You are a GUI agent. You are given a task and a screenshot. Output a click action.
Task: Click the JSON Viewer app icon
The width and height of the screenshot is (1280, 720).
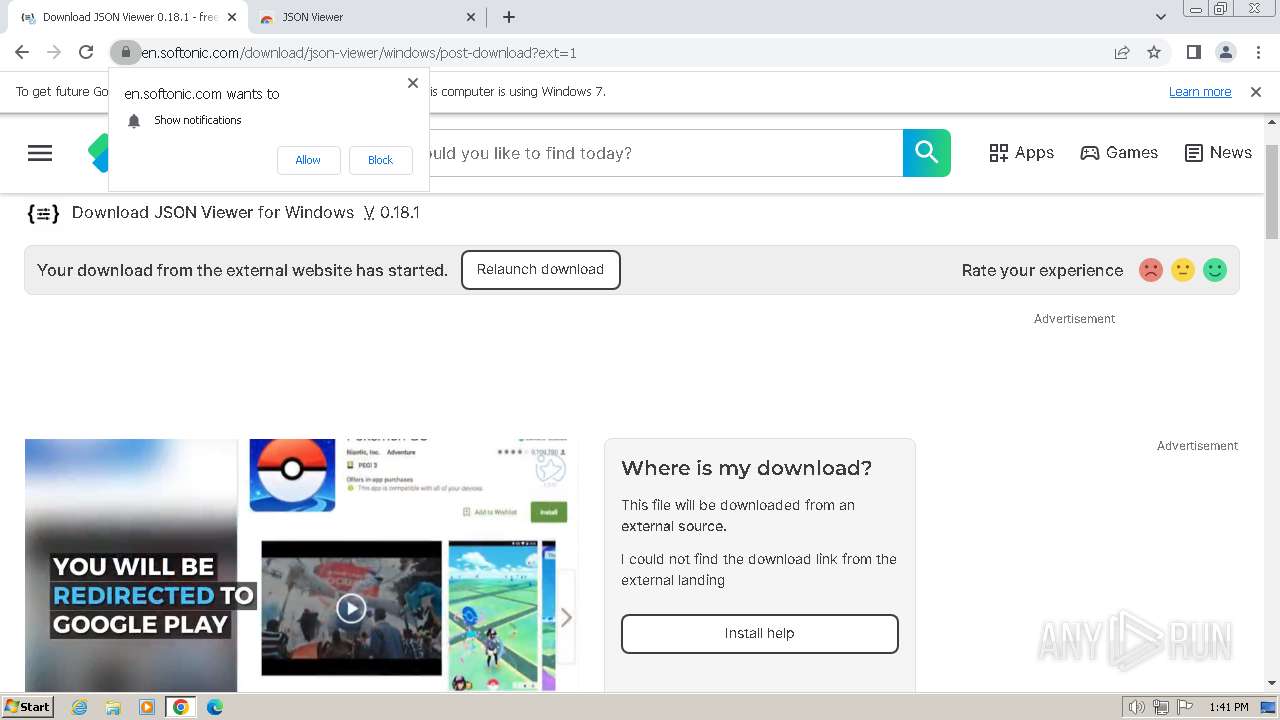pos(43,213)
